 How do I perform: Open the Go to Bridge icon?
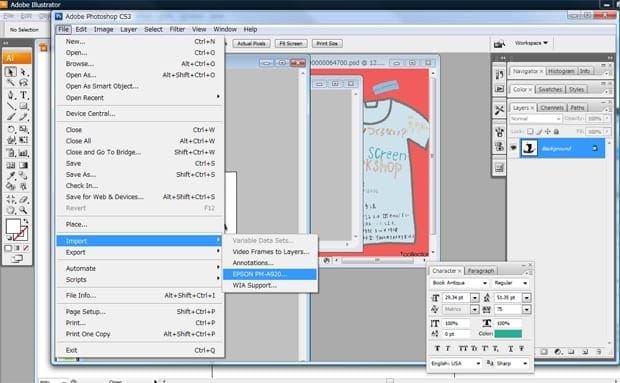tap(499, 44)
